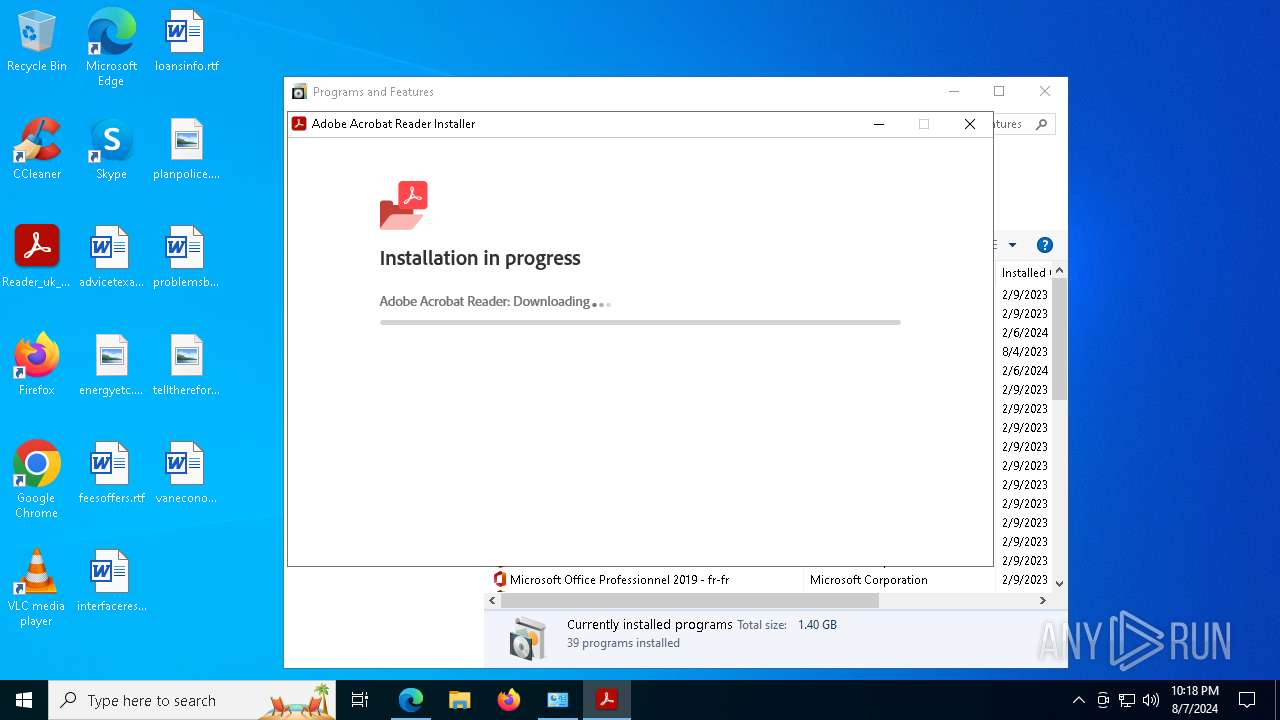Switch to Programs and Features taskbar button
This screenshot has height=720, width=1280.
(557, 700)
